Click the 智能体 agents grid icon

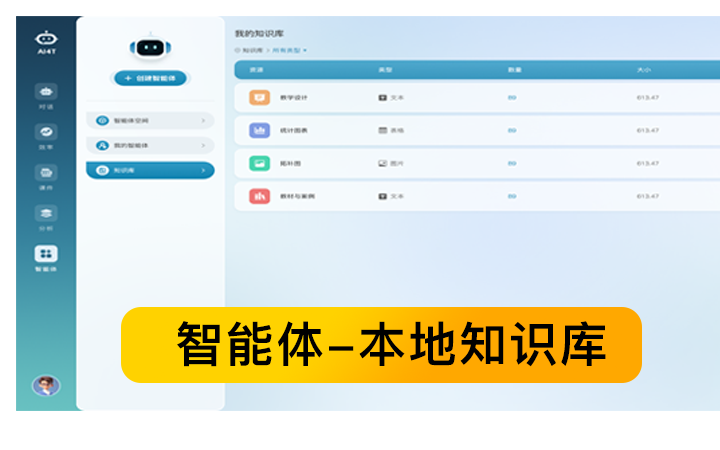point(46,254)
